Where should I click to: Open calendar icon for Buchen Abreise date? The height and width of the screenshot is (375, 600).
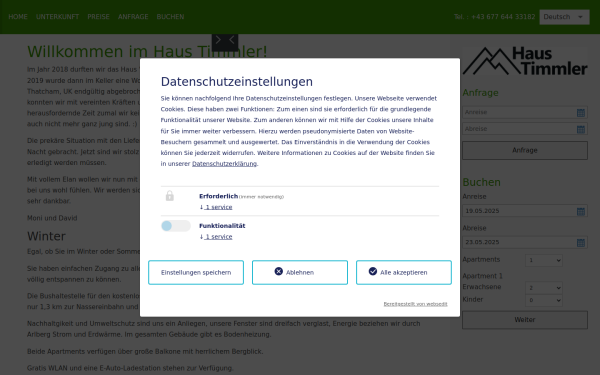581,243
